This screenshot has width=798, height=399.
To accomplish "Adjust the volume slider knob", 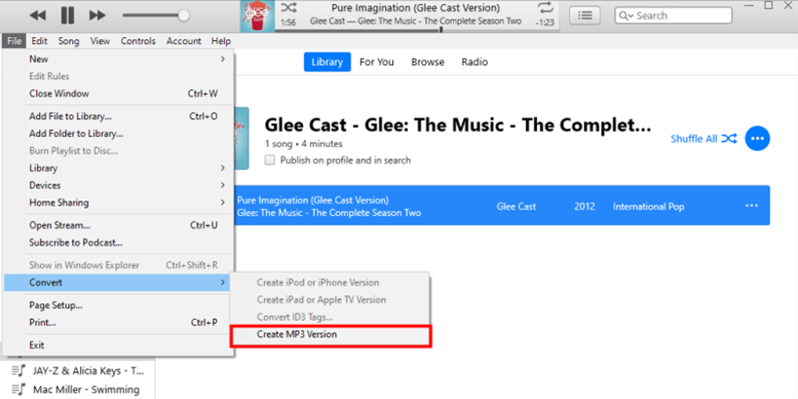I will pyautogui.click(x=184, y=16).
